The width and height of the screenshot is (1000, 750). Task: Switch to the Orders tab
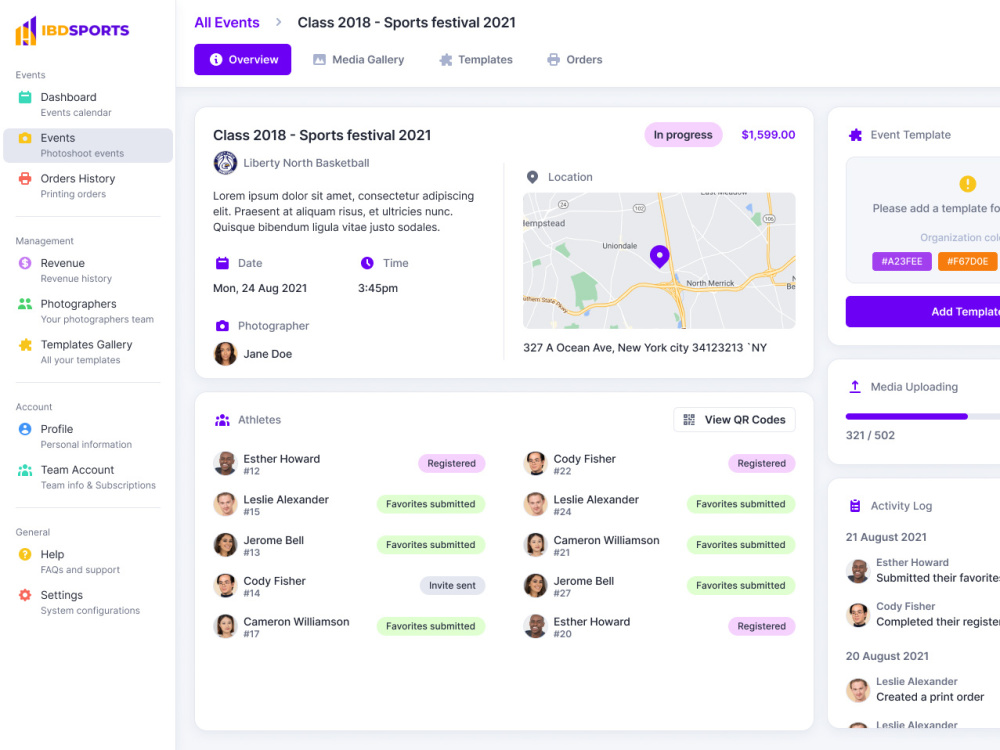(575, 59)
